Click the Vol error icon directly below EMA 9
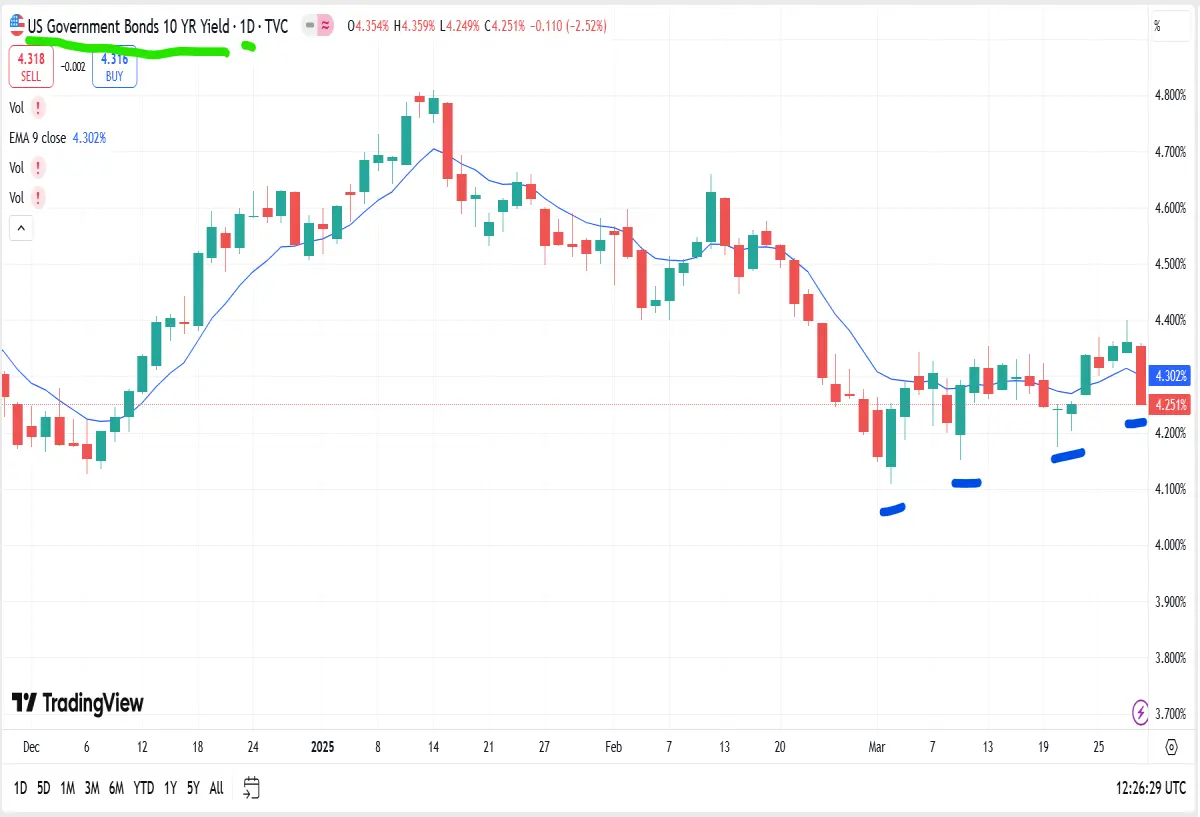Viewport: 1200px width, 817px height. [38, 167]
